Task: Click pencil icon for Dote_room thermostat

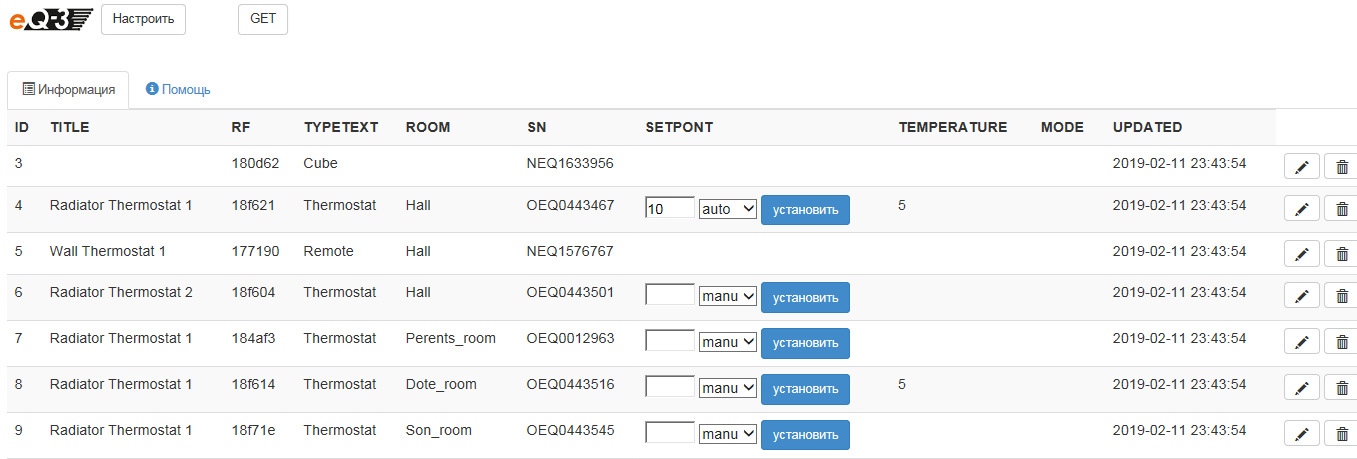Action: tap(1301, 388)
